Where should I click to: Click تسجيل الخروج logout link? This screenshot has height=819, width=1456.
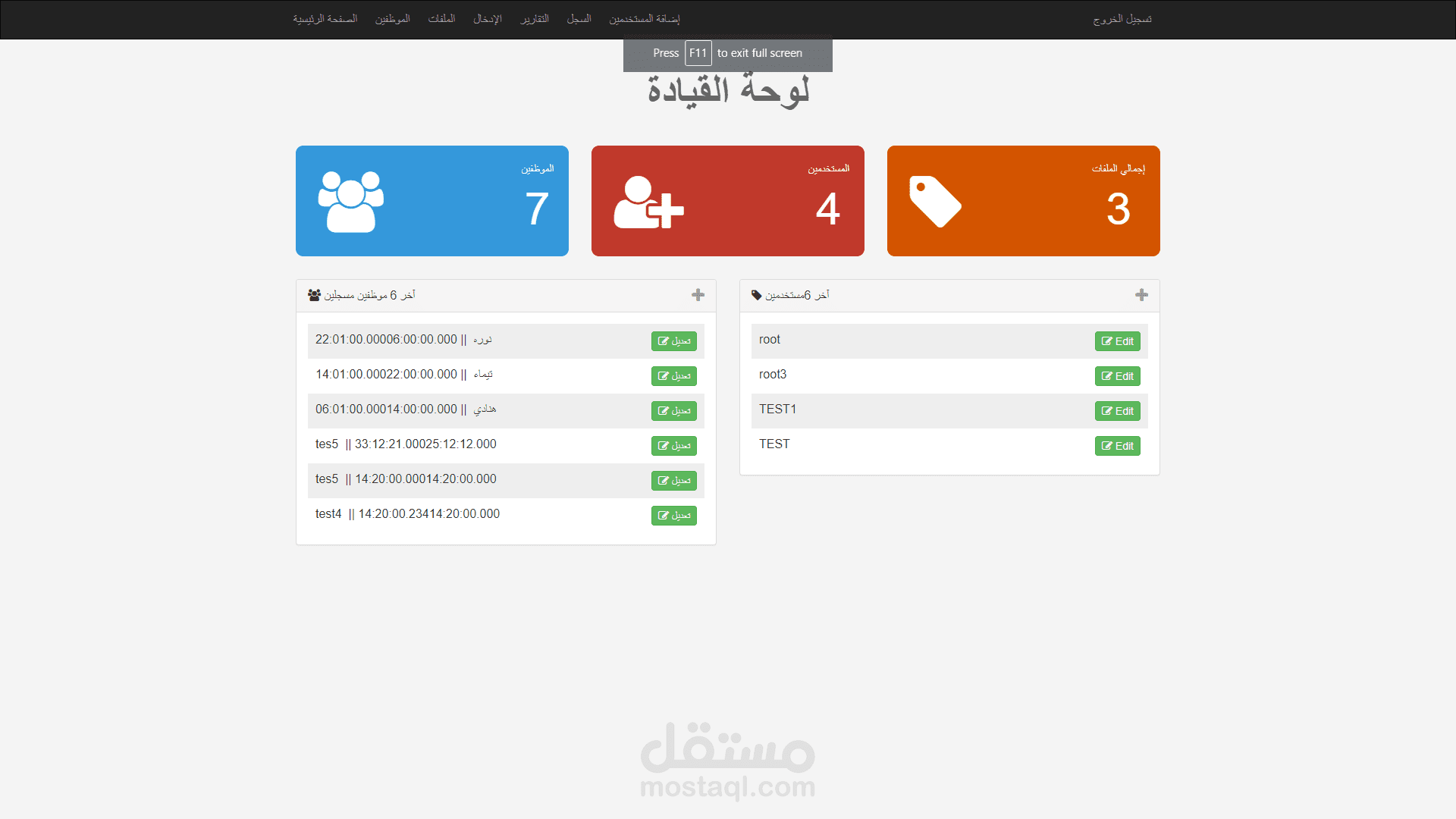1122,19
